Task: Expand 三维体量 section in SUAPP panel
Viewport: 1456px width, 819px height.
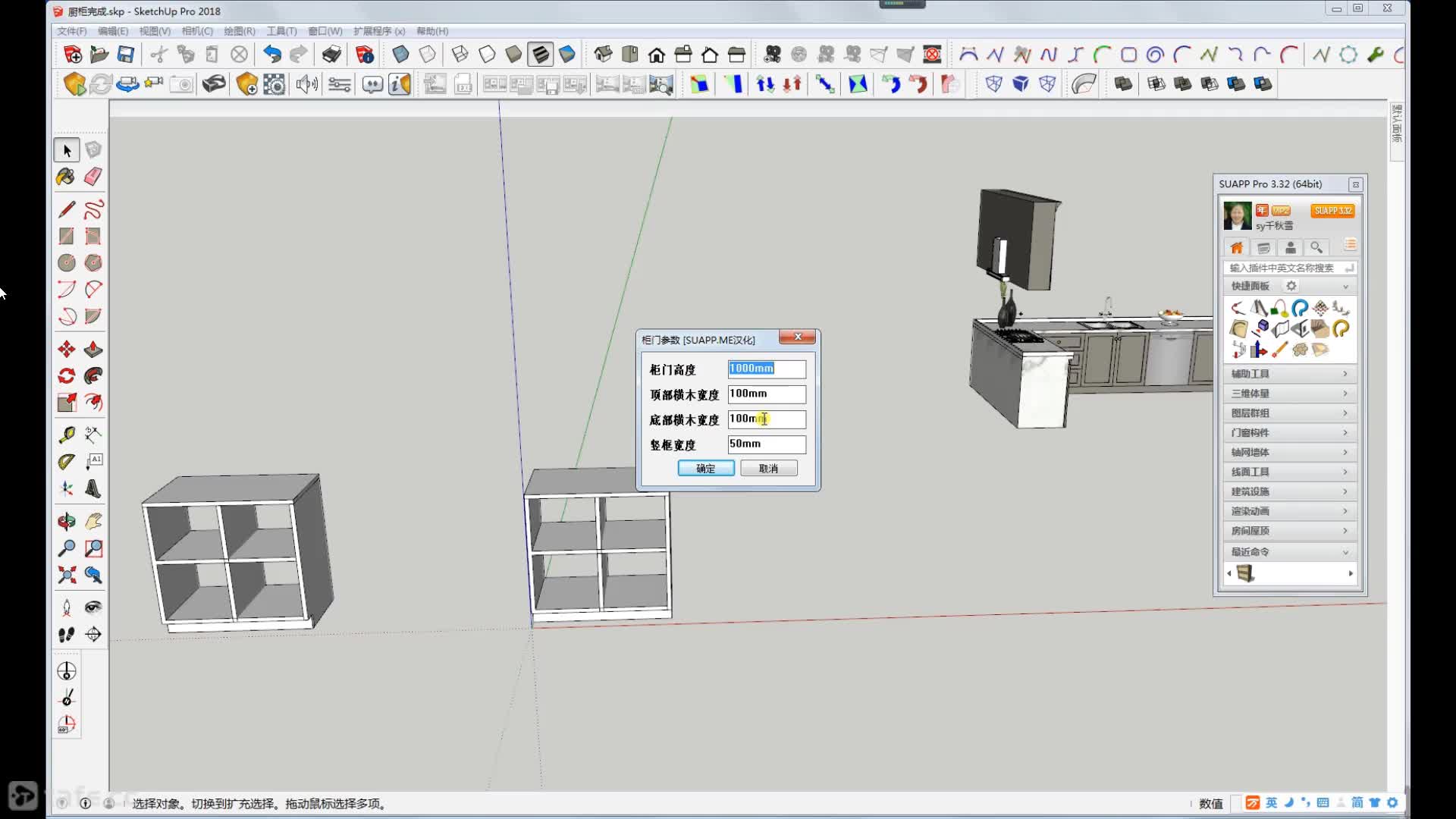Action: pyautogui.click(x=1290, y=393)
